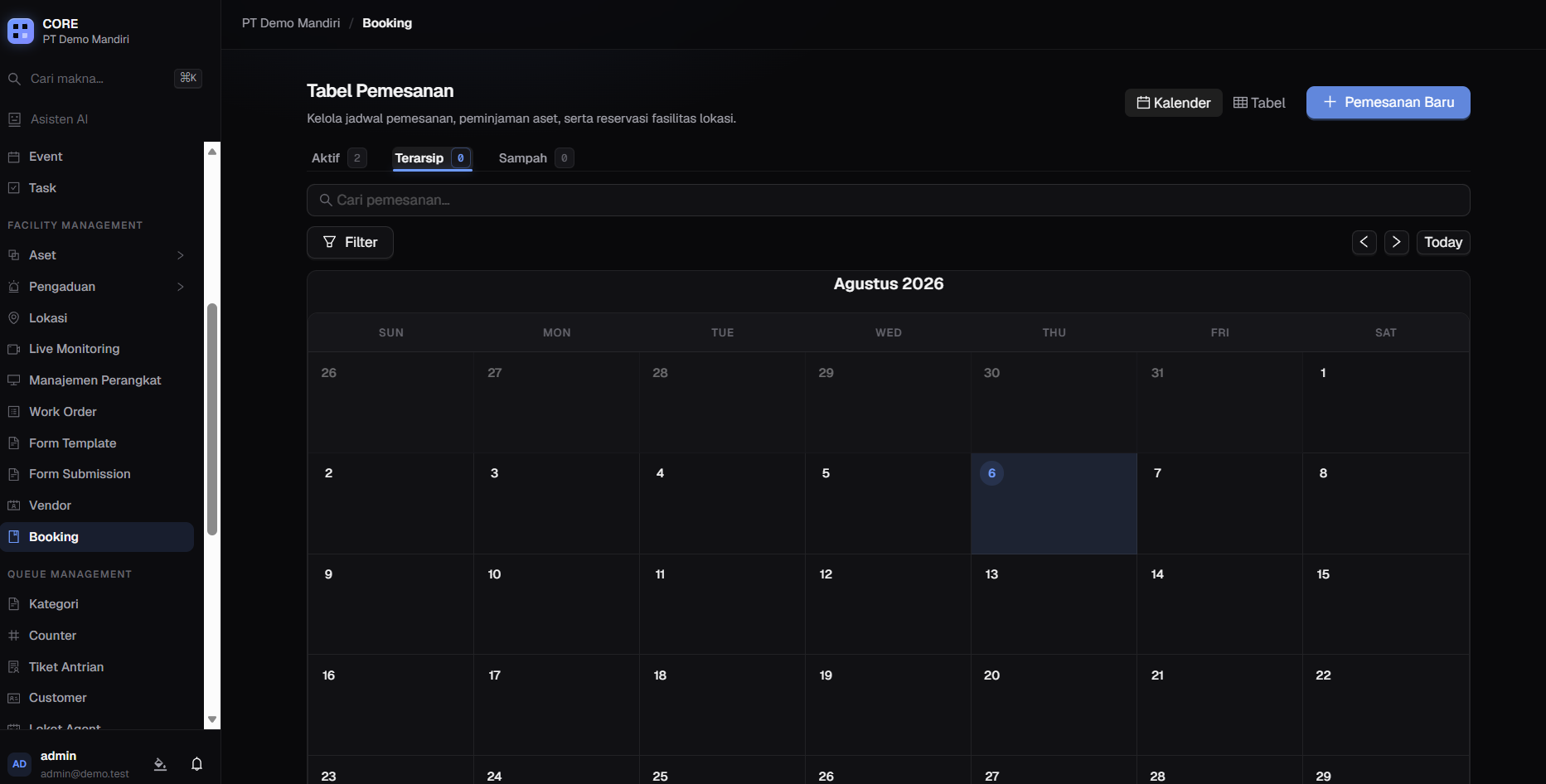Click the Lokasi pin icon
This screenshot has height=784, width=1546.
coord(14,318)
